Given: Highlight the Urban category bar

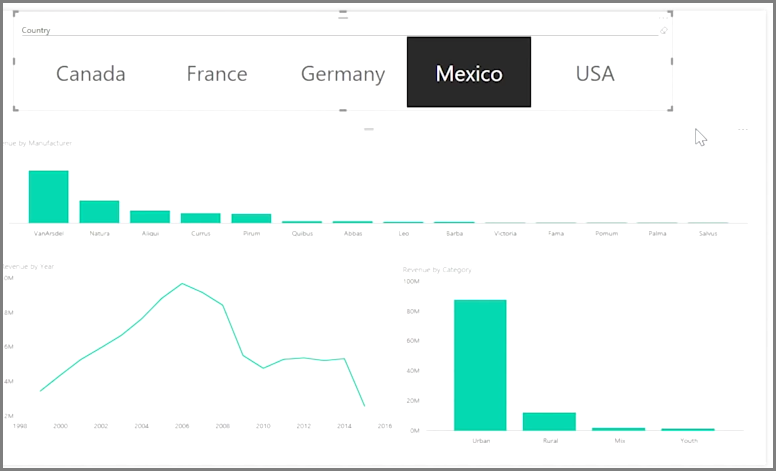Looking at the screenshot, I should (x=480, y=365).
